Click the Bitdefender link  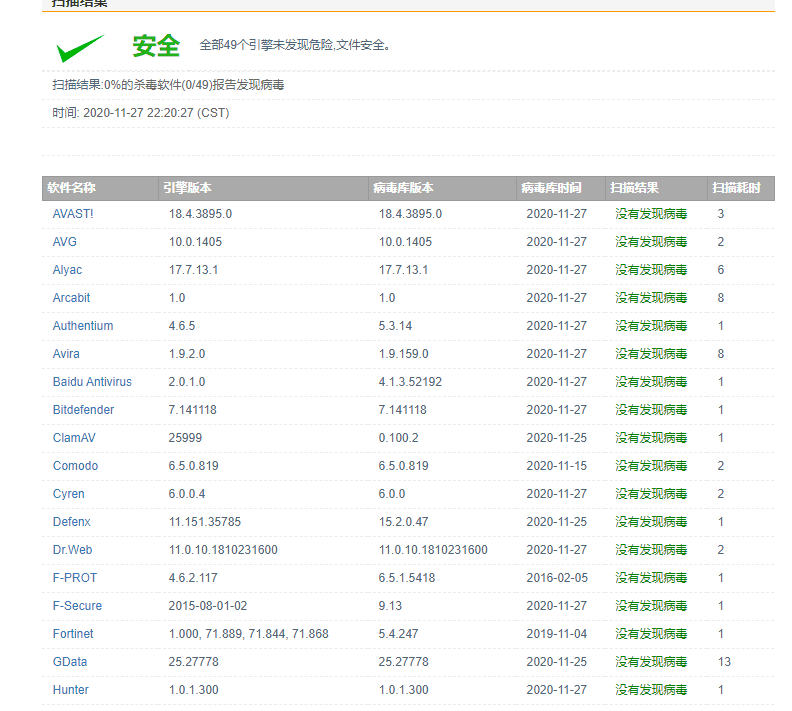83,410
